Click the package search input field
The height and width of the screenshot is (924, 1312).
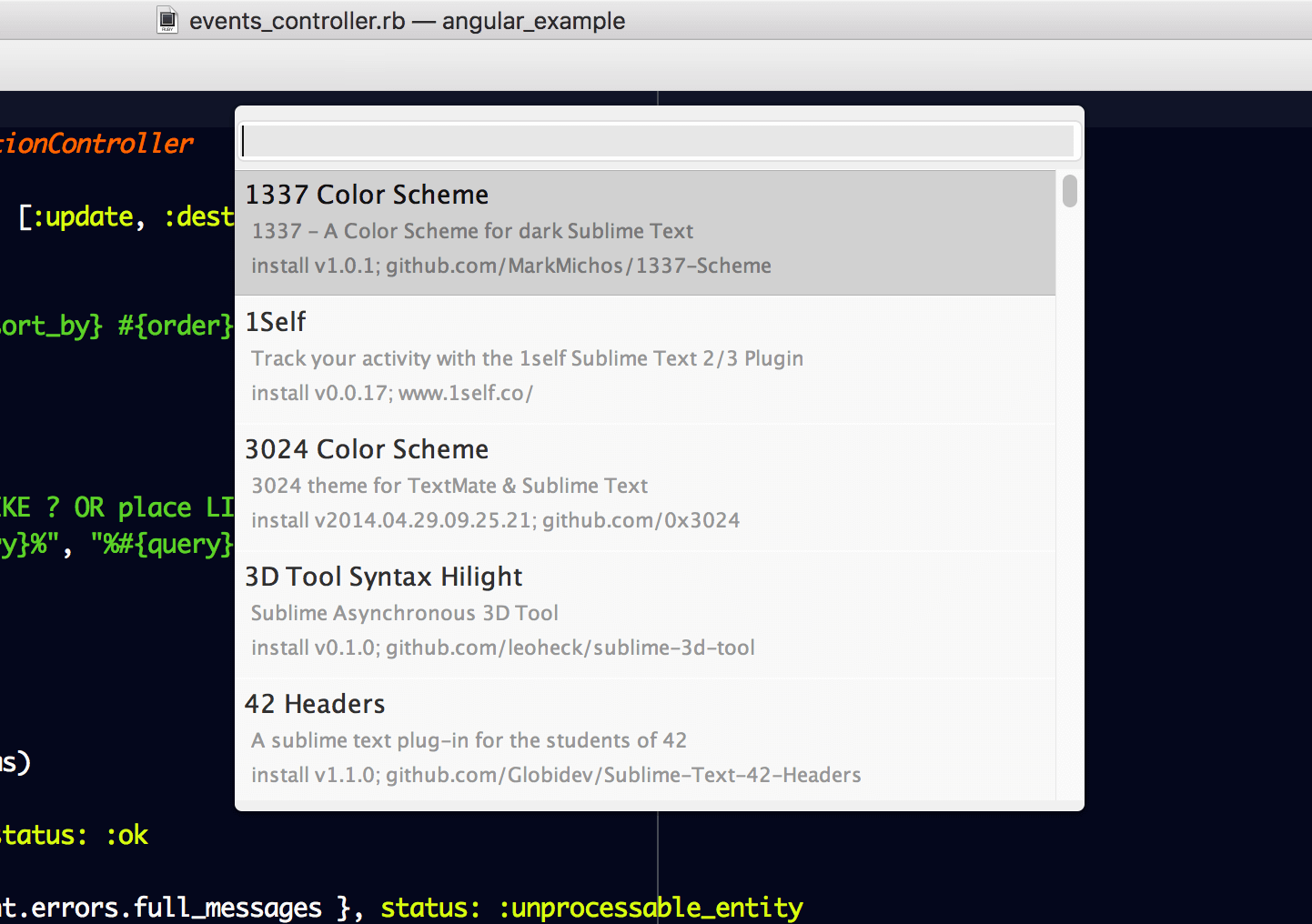[x=659, y=141]
